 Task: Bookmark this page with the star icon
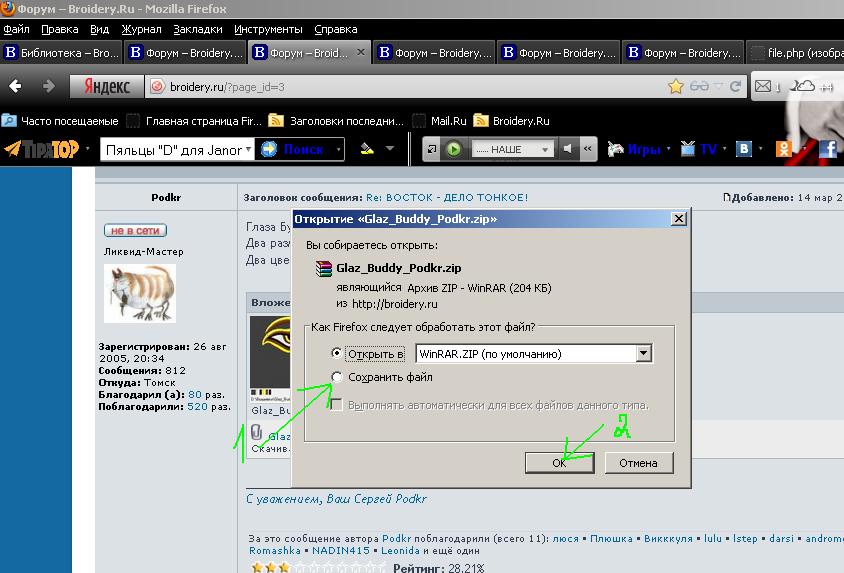tap(676, 86)
